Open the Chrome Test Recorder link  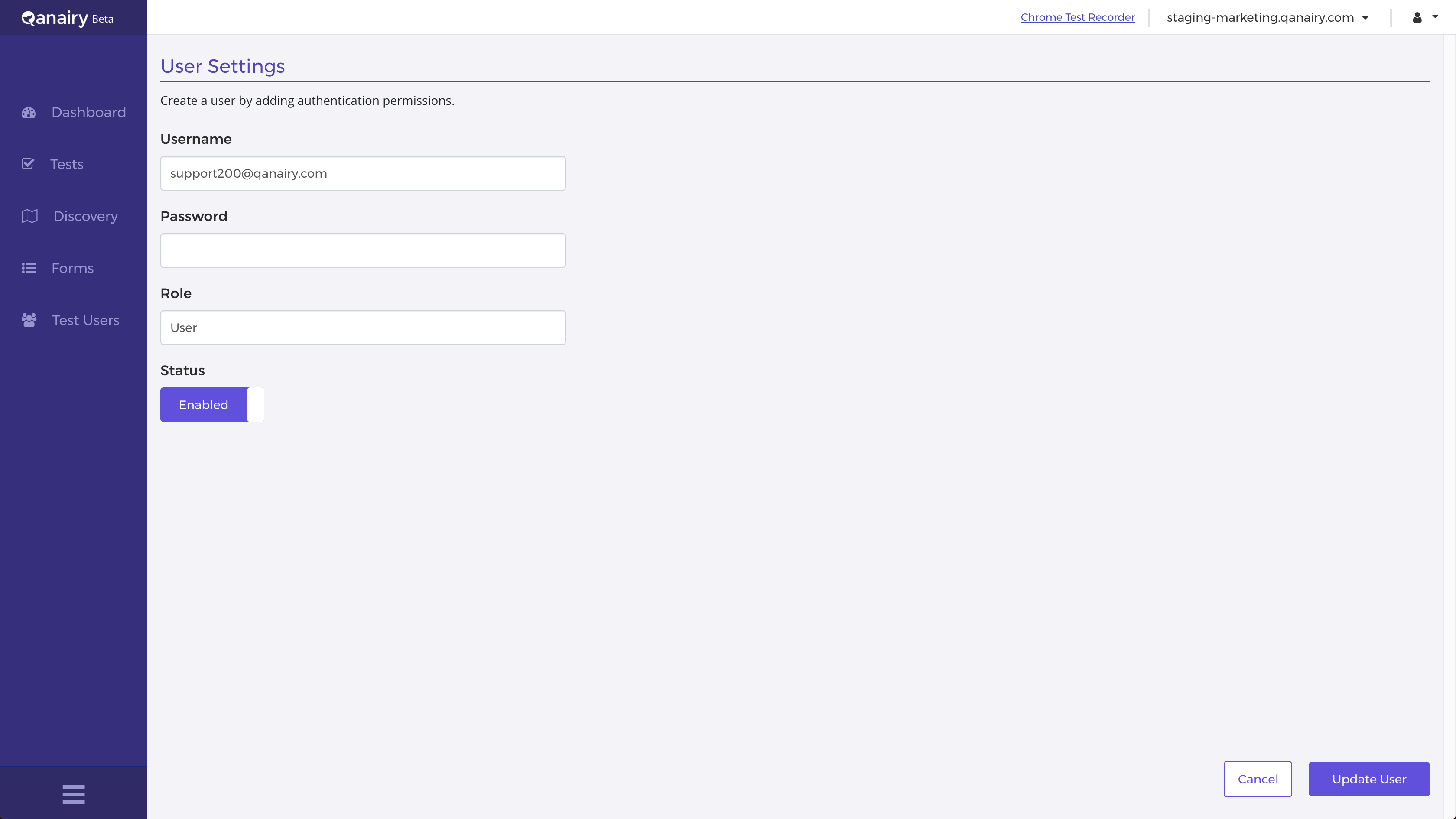coord(1077,17)
